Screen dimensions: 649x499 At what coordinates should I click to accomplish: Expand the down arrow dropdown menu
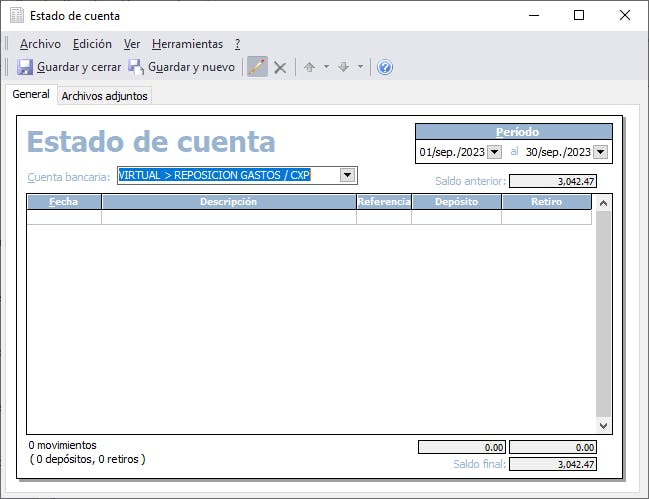360,67
